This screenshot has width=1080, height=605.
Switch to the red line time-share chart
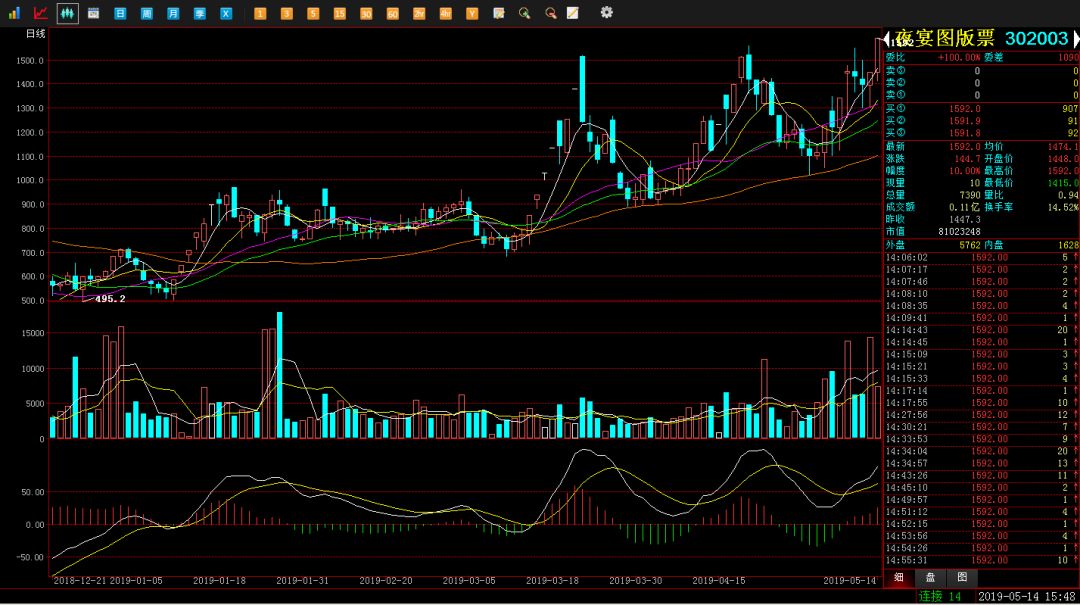(x=41, y=12)
